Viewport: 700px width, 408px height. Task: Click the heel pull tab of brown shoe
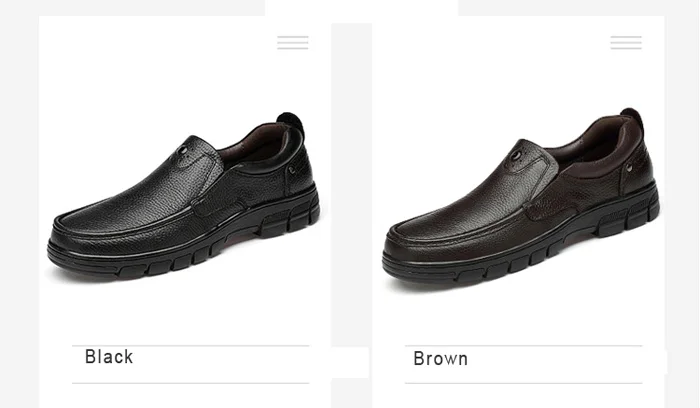click(x=633, y=118)
